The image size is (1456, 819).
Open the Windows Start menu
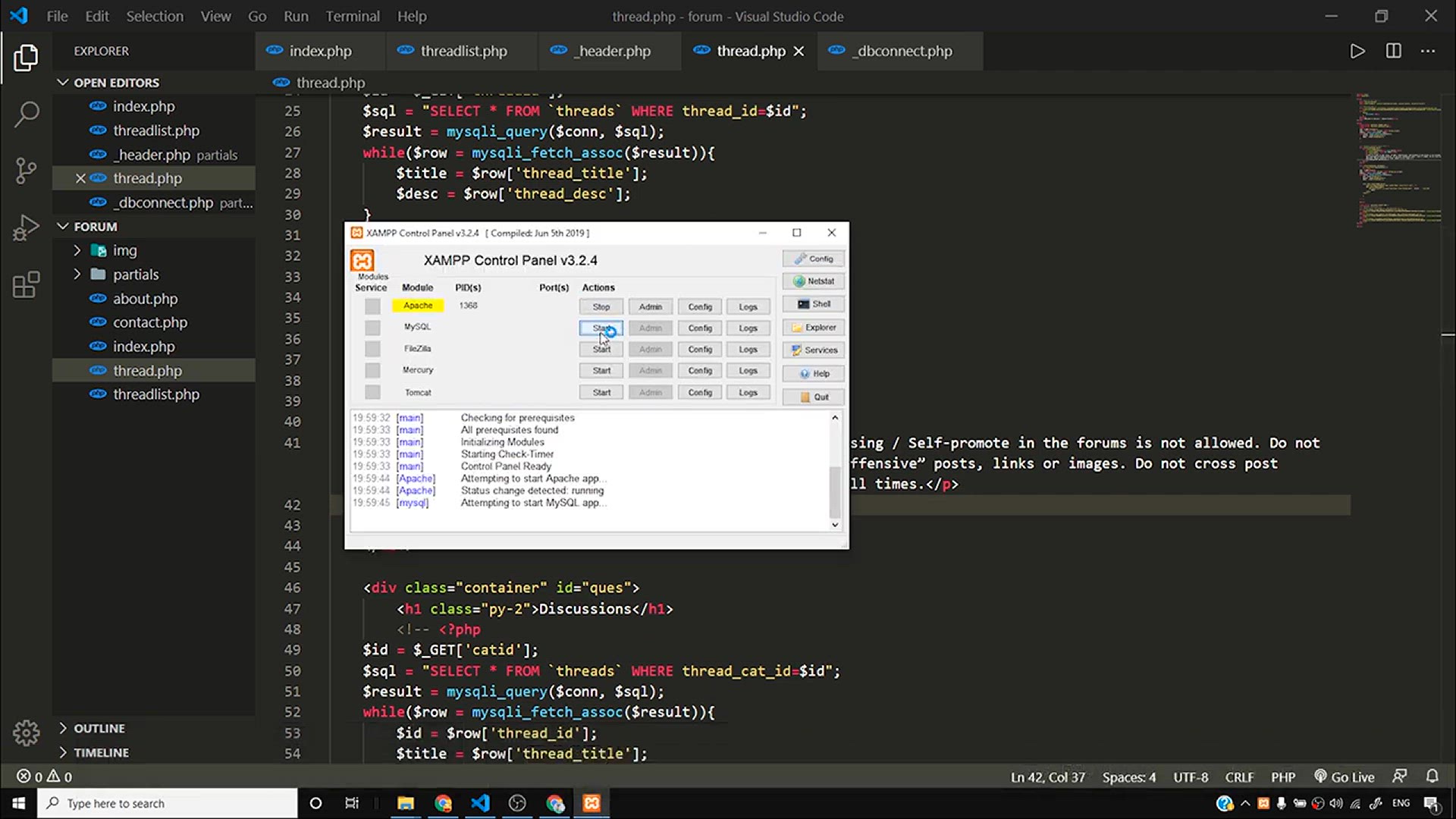point(18,803)
